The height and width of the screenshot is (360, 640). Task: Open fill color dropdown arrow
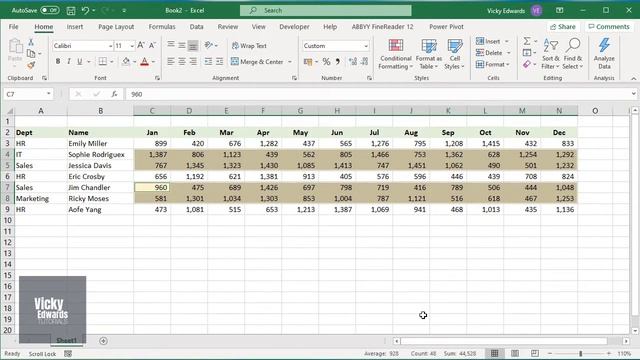coord(134,62)
